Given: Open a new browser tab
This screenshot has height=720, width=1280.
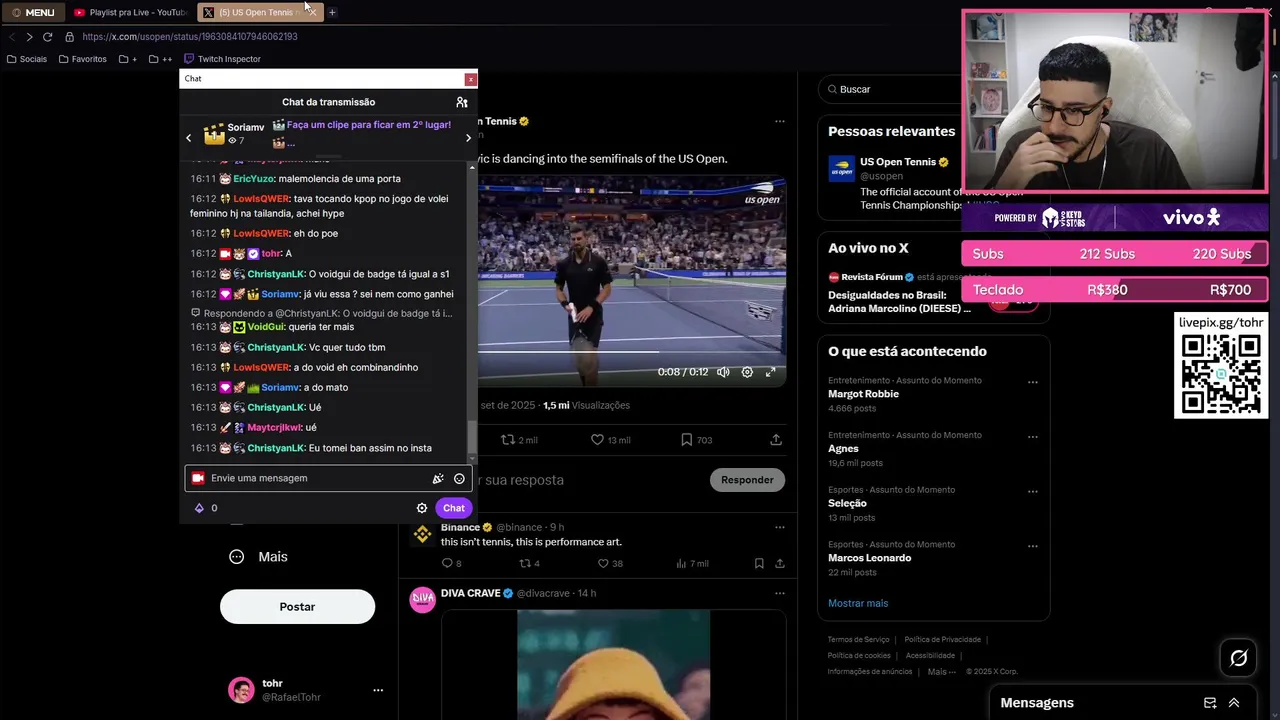Looking at the screenshot, I should (332, 12).
